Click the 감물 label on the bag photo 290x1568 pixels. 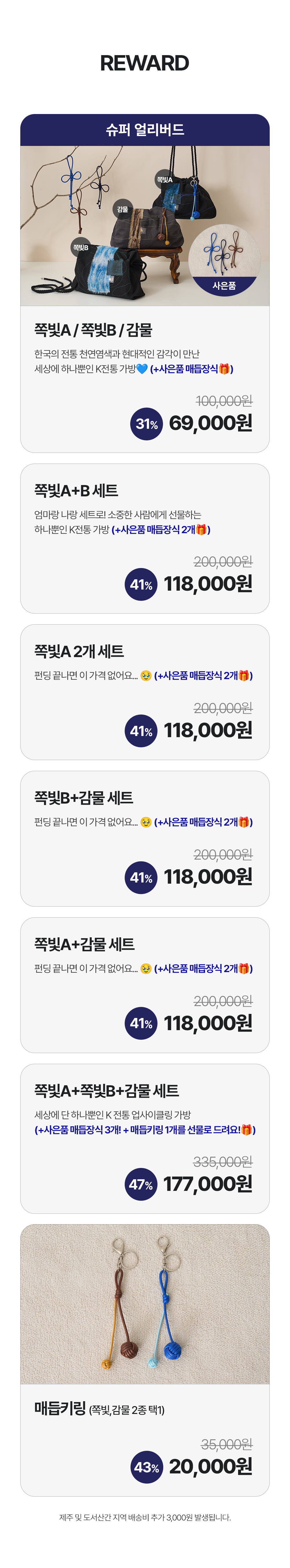tap(123, 209)
